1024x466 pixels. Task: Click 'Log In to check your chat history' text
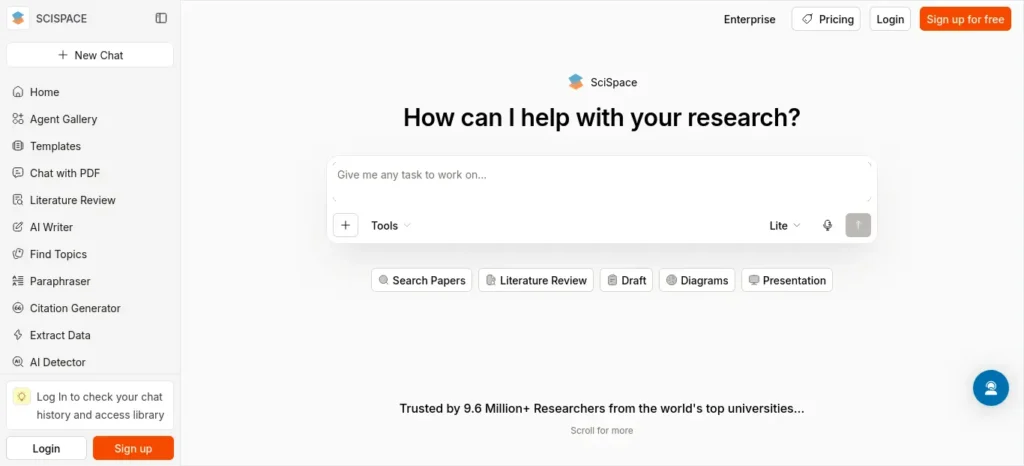pos(100,406)
